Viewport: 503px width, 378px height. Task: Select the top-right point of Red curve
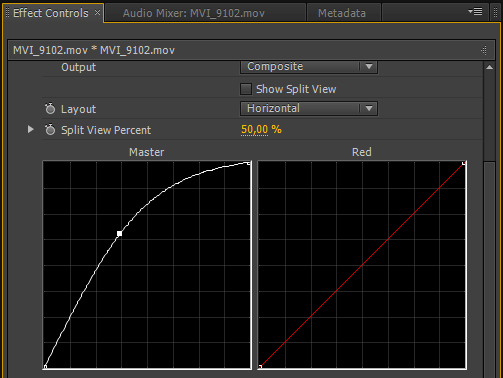(464, 163)
